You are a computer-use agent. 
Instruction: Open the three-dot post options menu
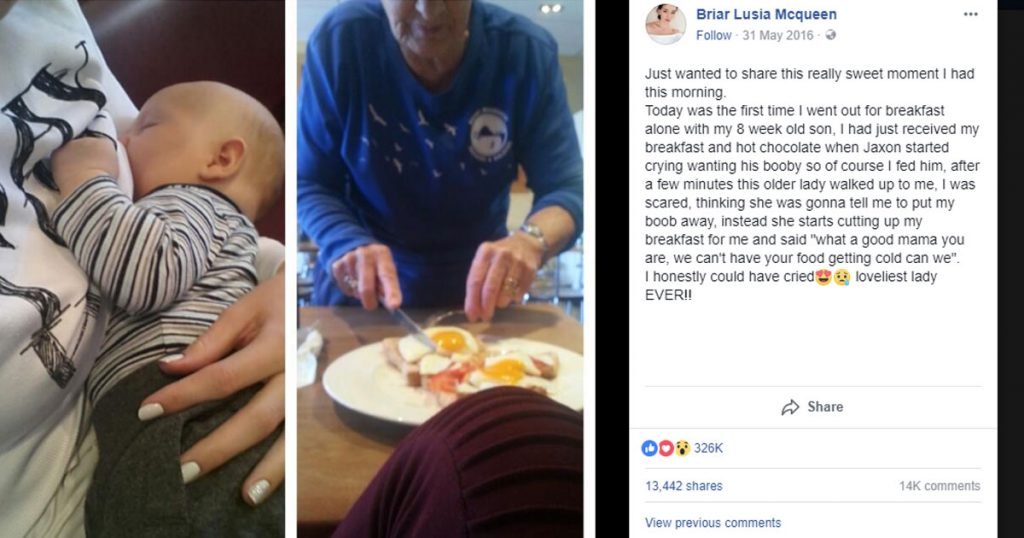pos(970,14)
